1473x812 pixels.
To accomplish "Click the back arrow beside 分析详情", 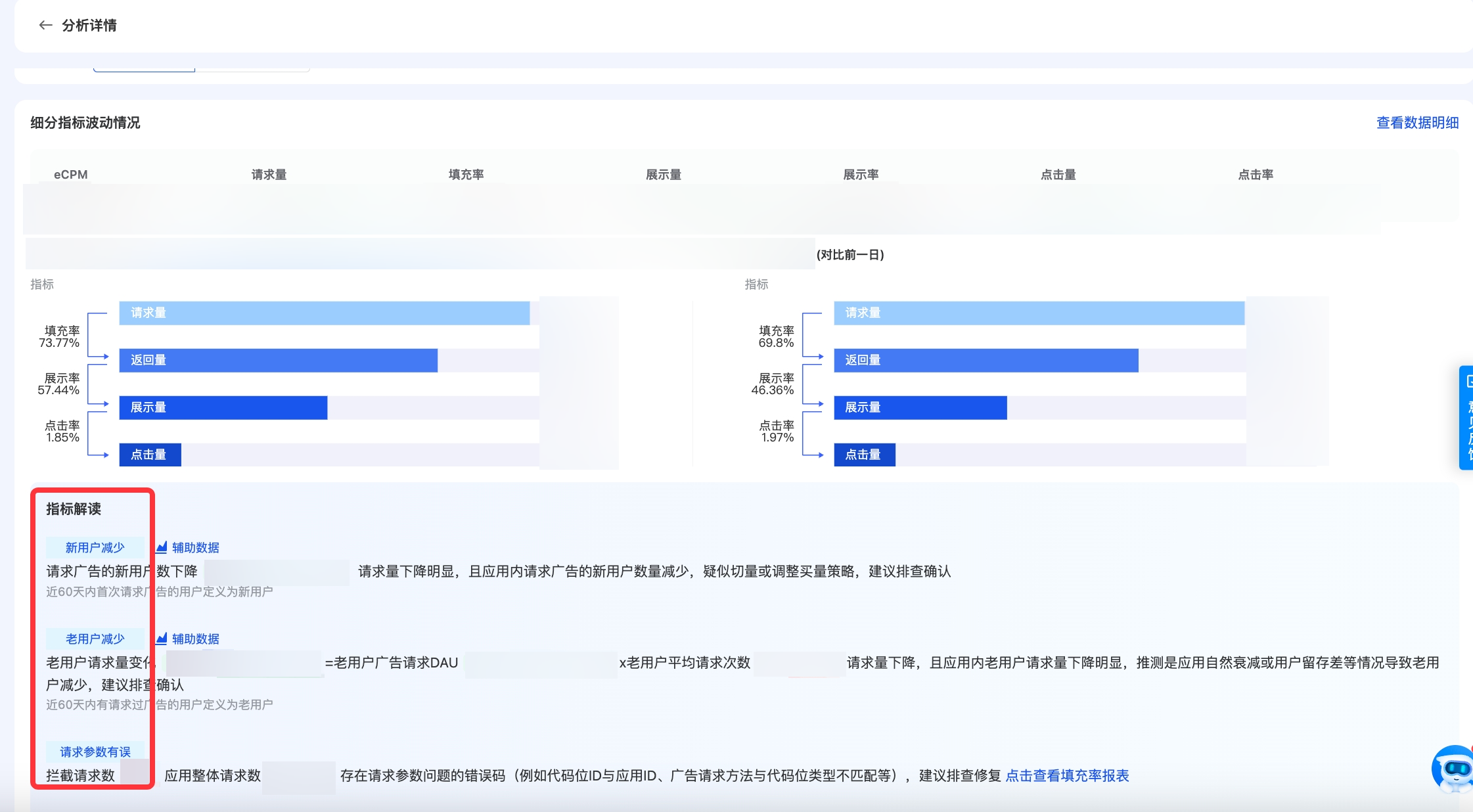I will tap(45, 26).
